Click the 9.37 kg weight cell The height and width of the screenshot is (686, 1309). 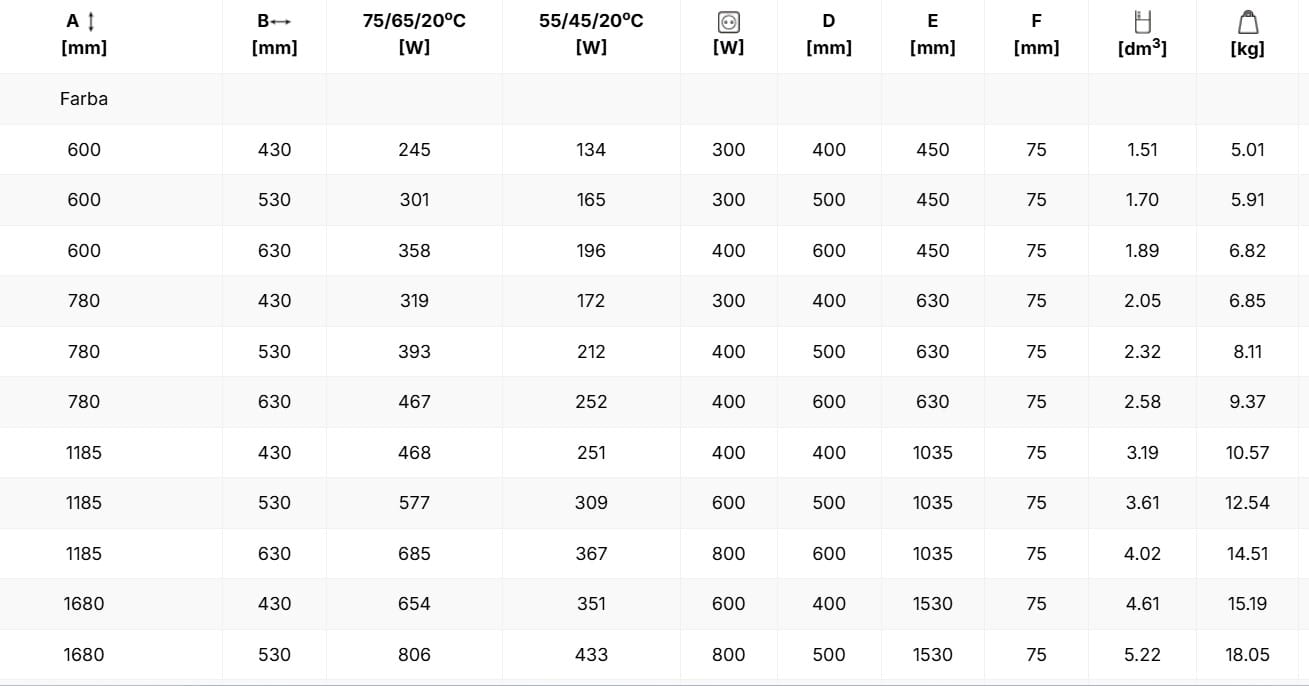[x=1247, y=402]
